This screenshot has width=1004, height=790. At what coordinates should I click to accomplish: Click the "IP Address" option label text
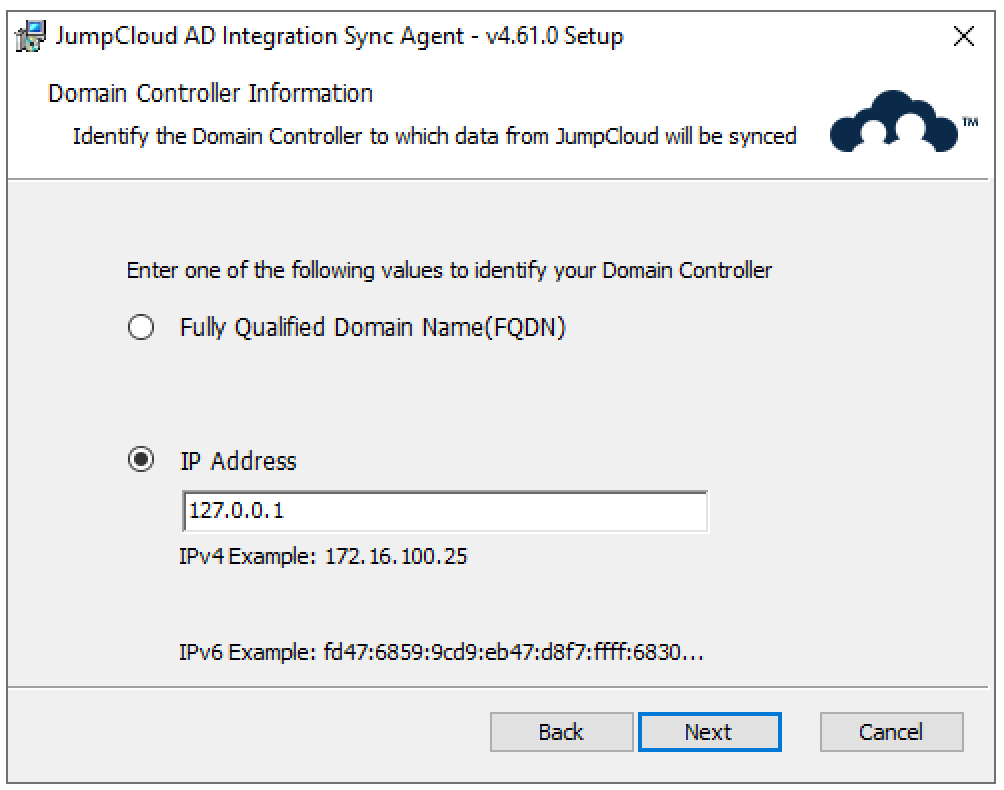(x=237, y=461)
